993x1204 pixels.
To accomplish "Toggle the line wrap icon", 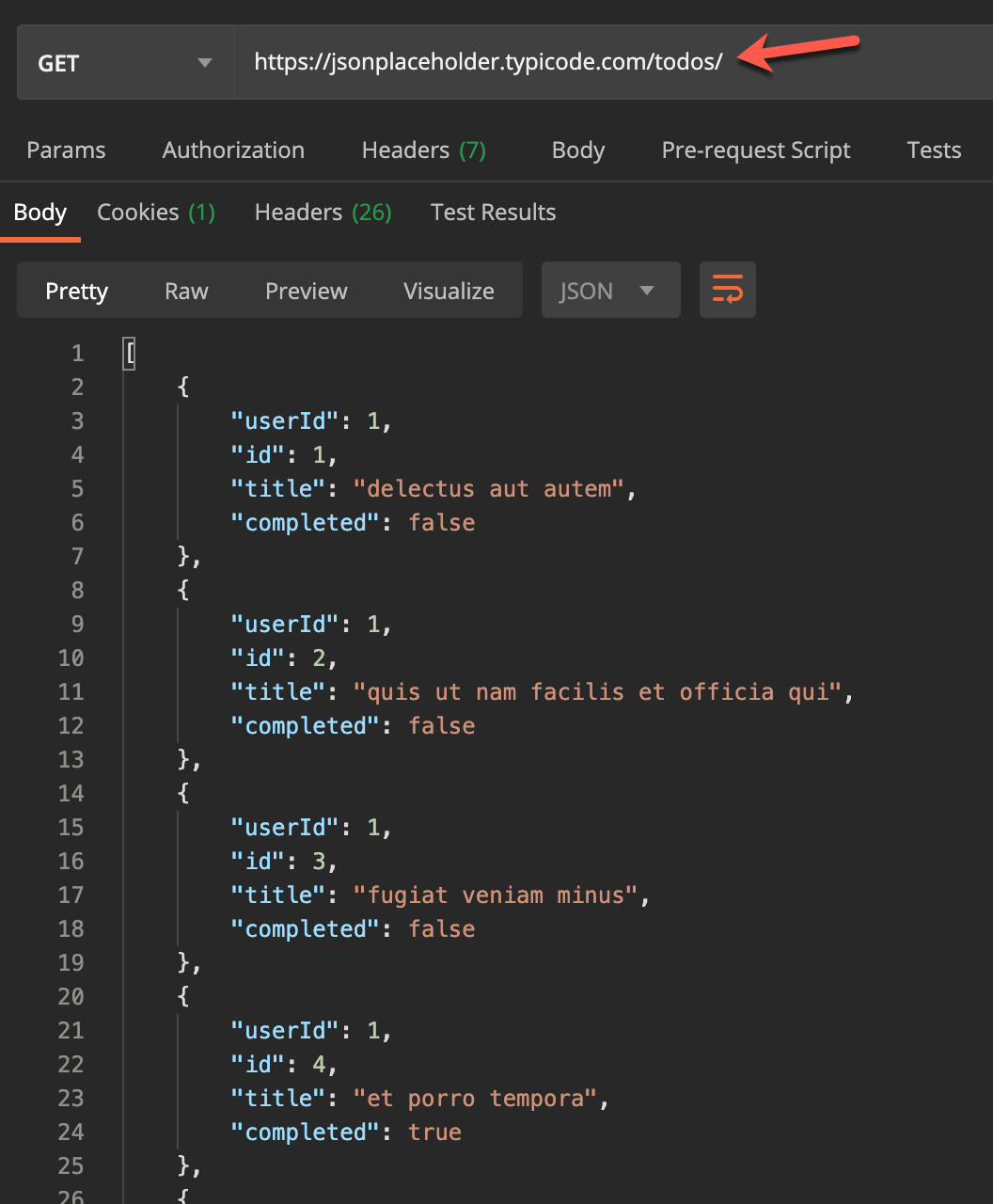I will pos(727,290).
